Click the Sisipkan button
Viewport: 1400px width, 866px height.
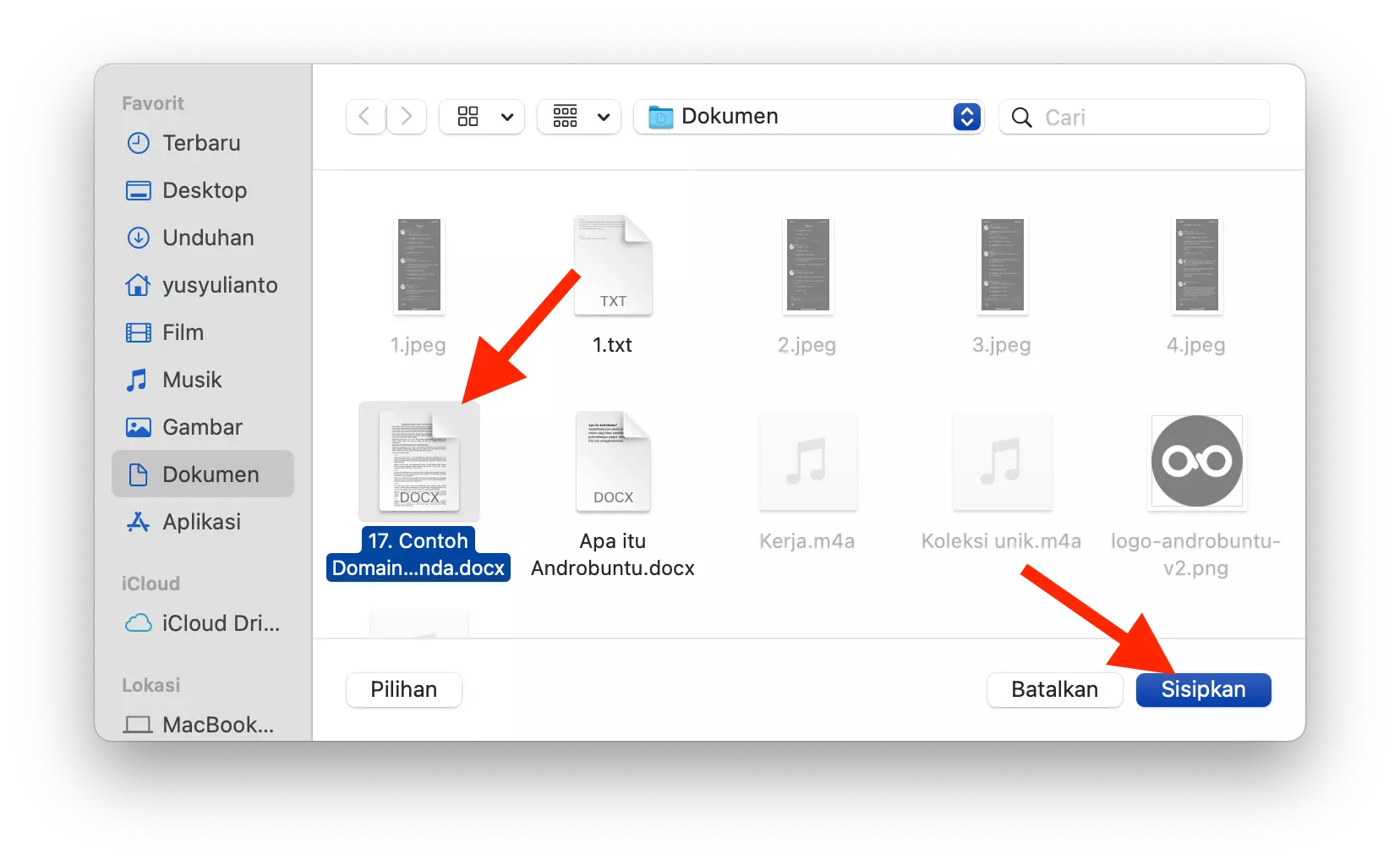(1202, 689)
